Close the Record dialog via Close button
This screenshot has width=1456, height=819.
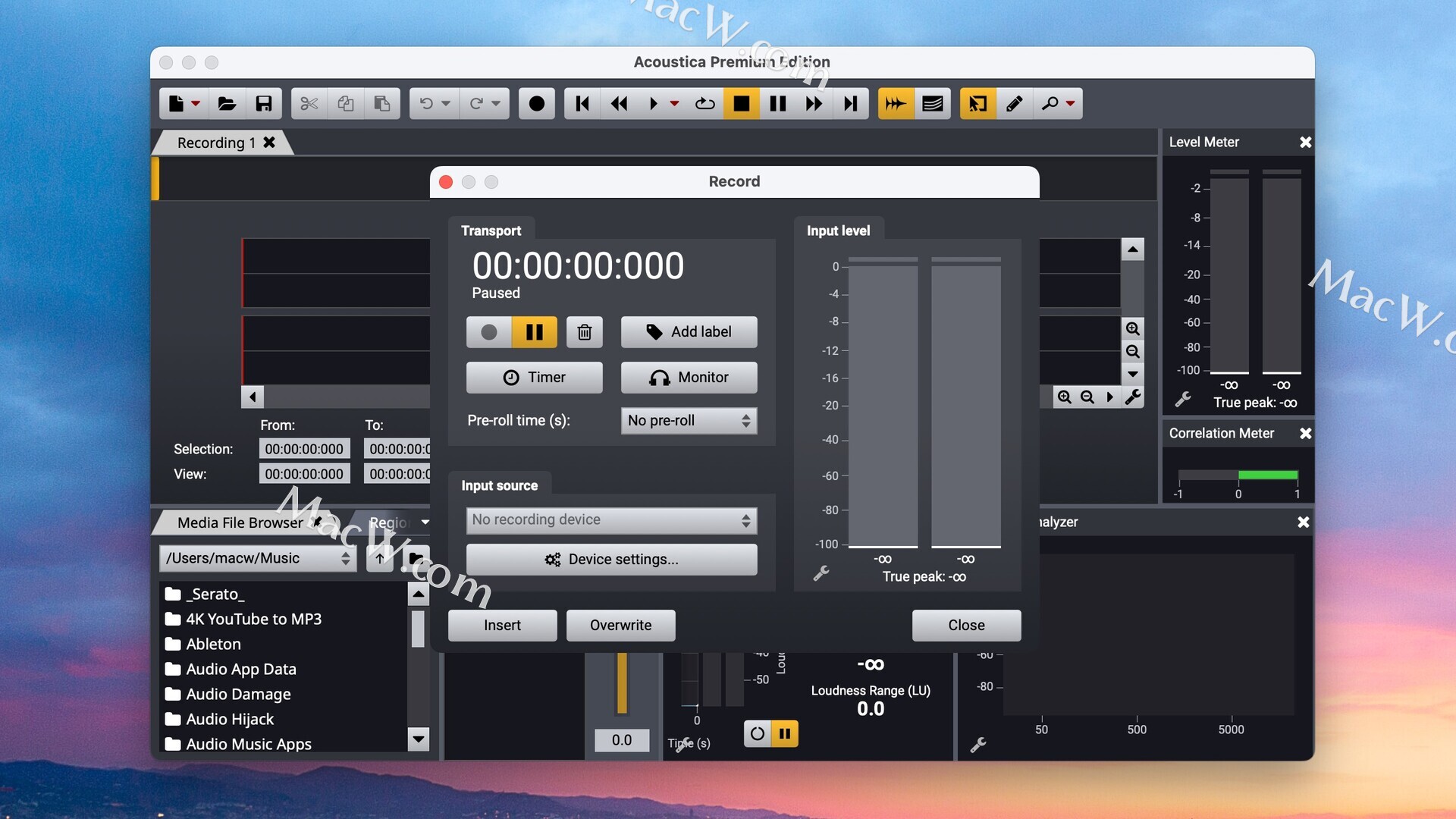[x=966, y=626]
